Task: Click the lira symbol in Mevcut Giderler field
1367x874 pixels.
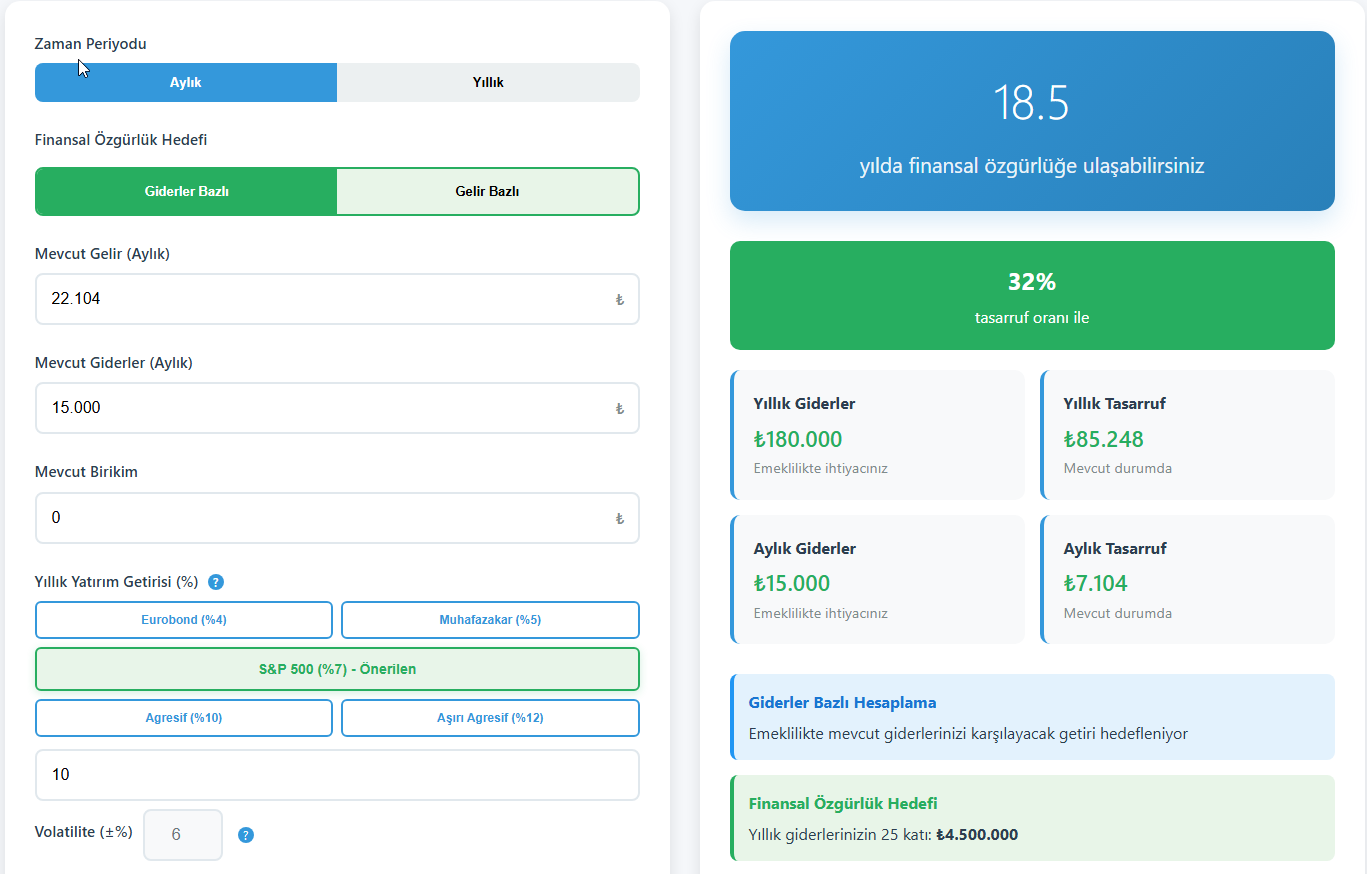Action: point(619,408)
